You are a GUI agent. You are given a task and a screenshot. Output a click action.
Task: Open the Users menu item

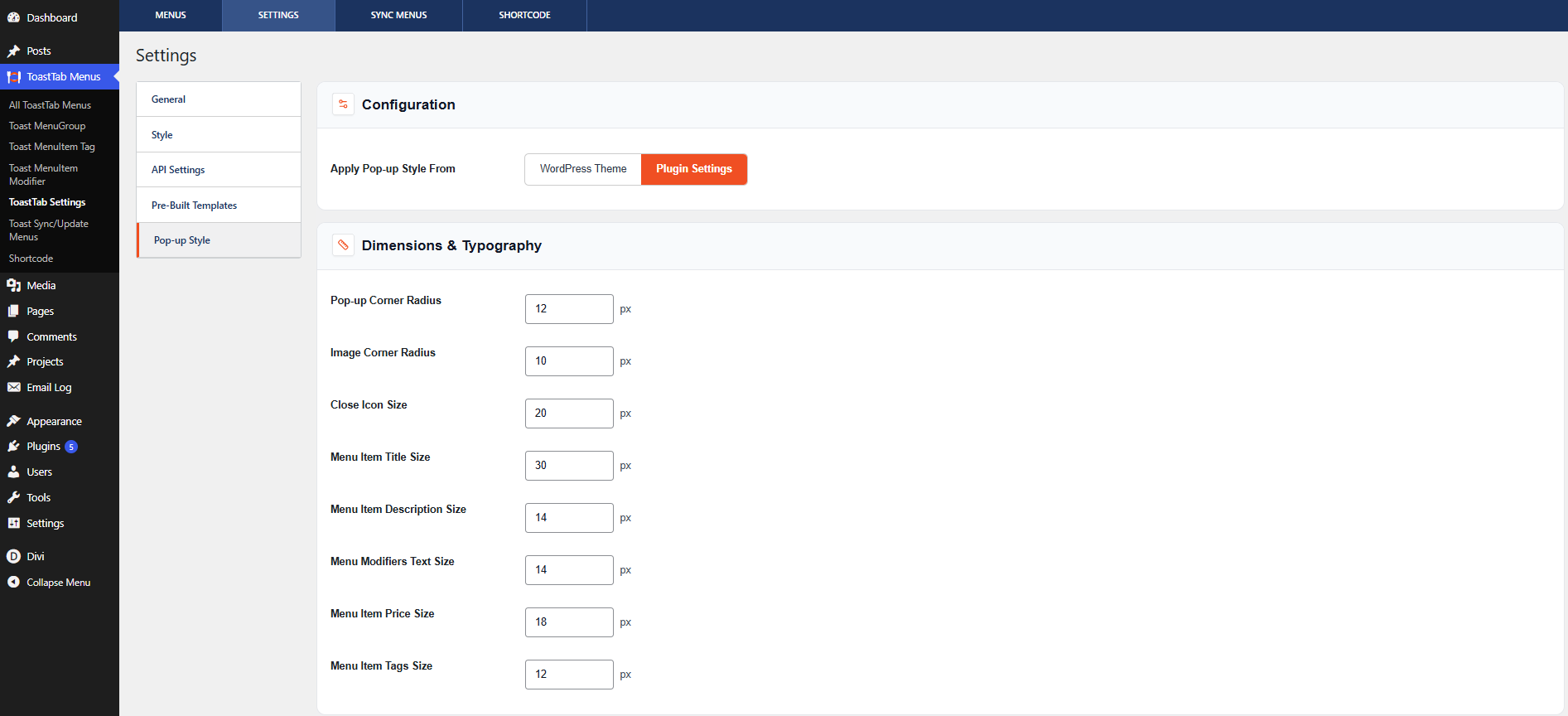click(60, 472)
